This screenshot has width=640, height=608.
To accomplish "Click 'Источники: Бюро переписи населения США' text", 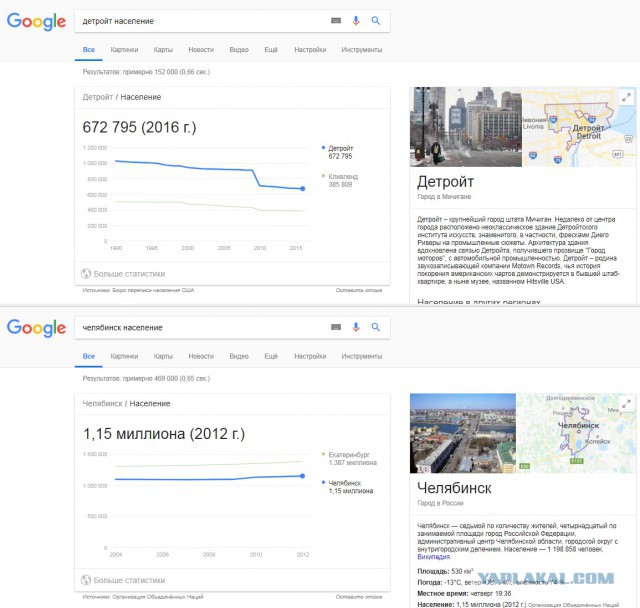I will [x=138, y=290].
